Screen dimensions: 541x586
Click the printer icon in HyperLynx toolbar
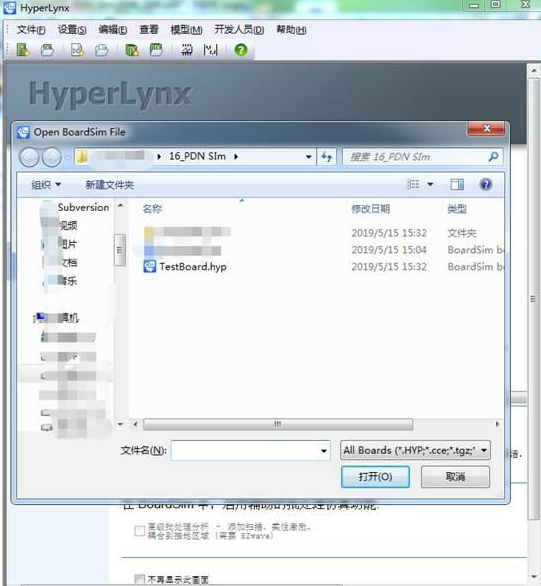coord(101,50)
